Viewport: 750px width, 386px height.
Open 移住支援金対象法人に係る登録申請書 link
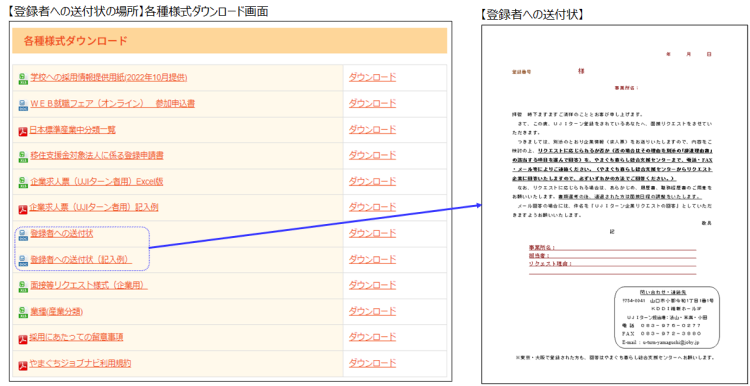[98, 155]
